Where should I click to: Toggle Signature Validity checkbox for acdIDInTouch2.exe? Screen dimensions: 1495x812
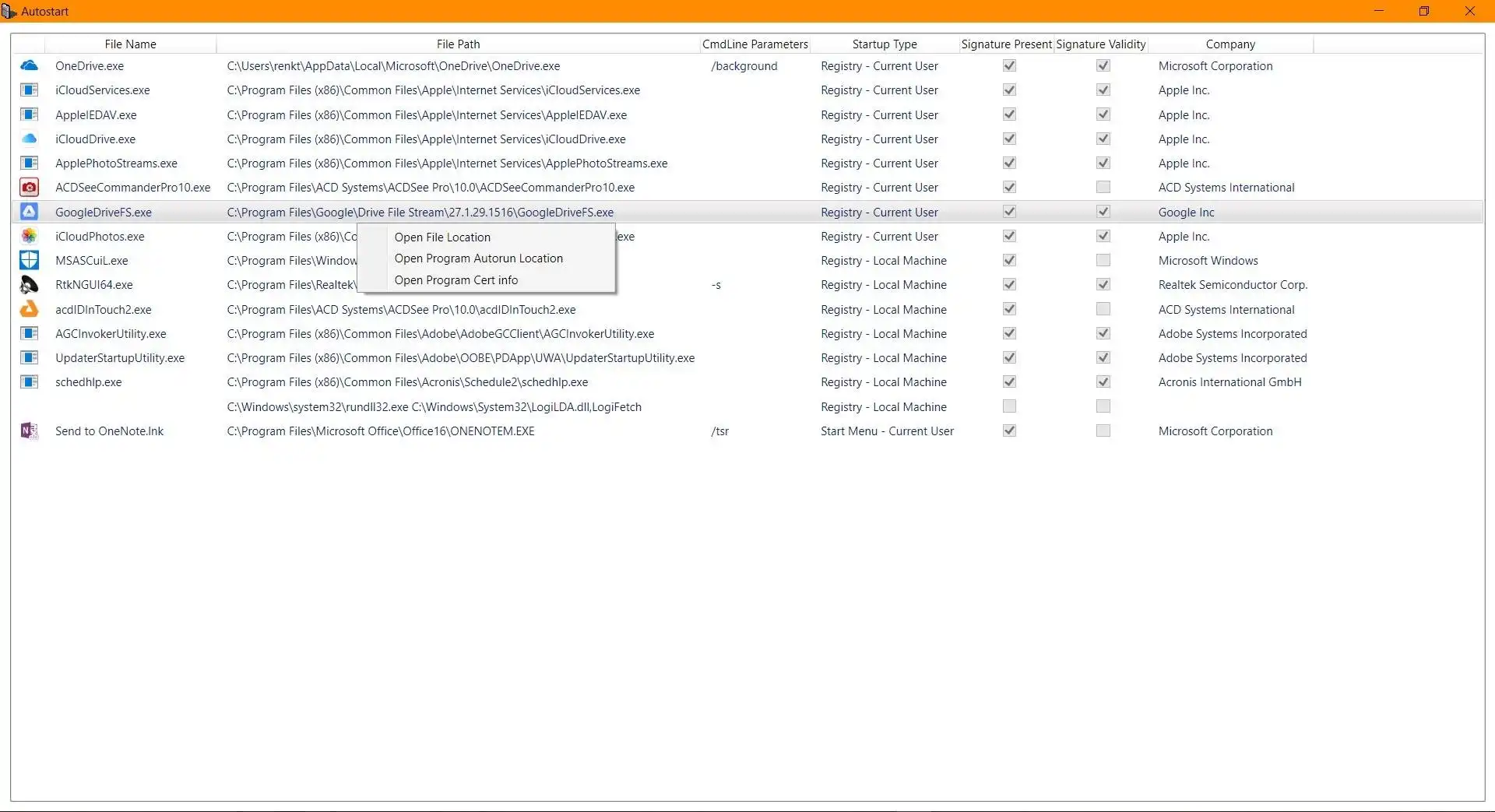tap(1103, 309)
